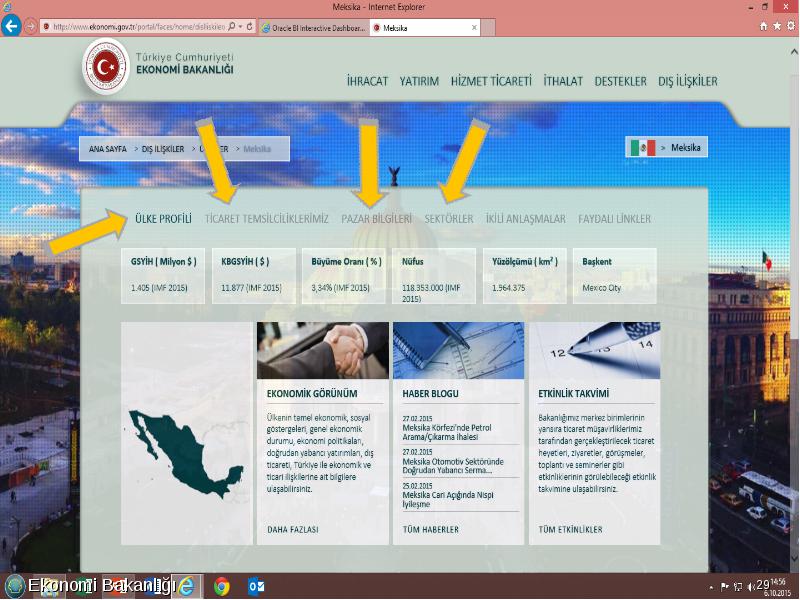This screenshot has width=800, height=600.
Task: Click the Başkent Mexico City box
Action: coord(615,276)
